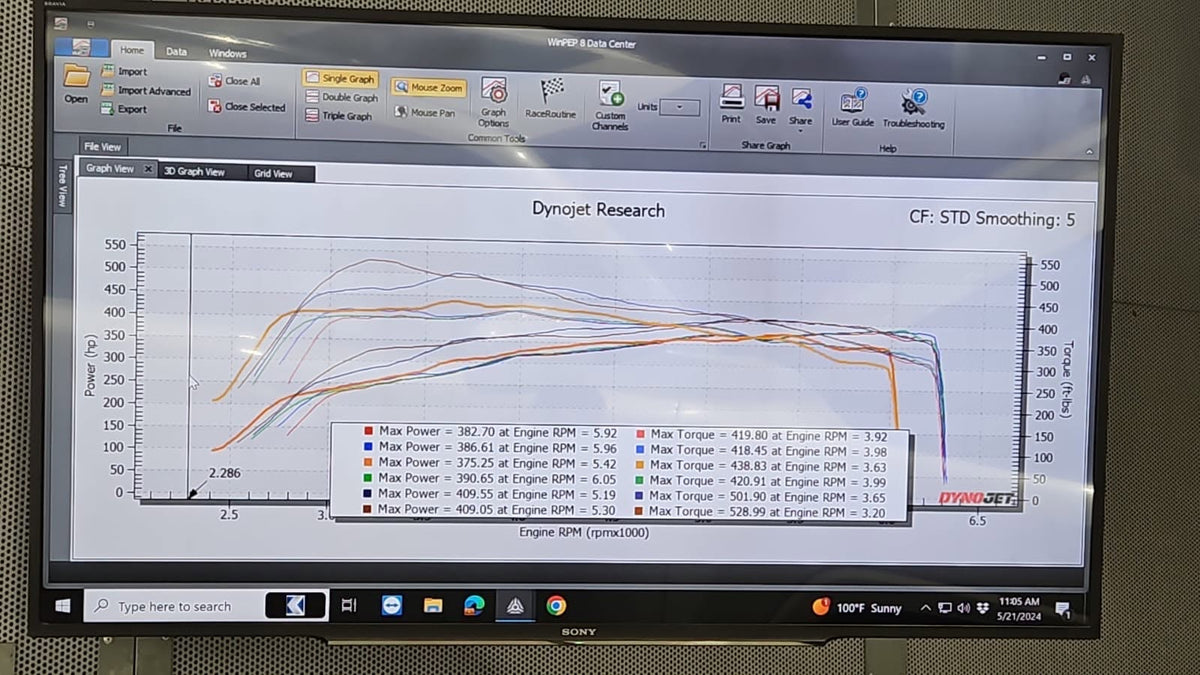Open Google Chrome from the taskbar
1200x675 pixels.
point(556,605)
